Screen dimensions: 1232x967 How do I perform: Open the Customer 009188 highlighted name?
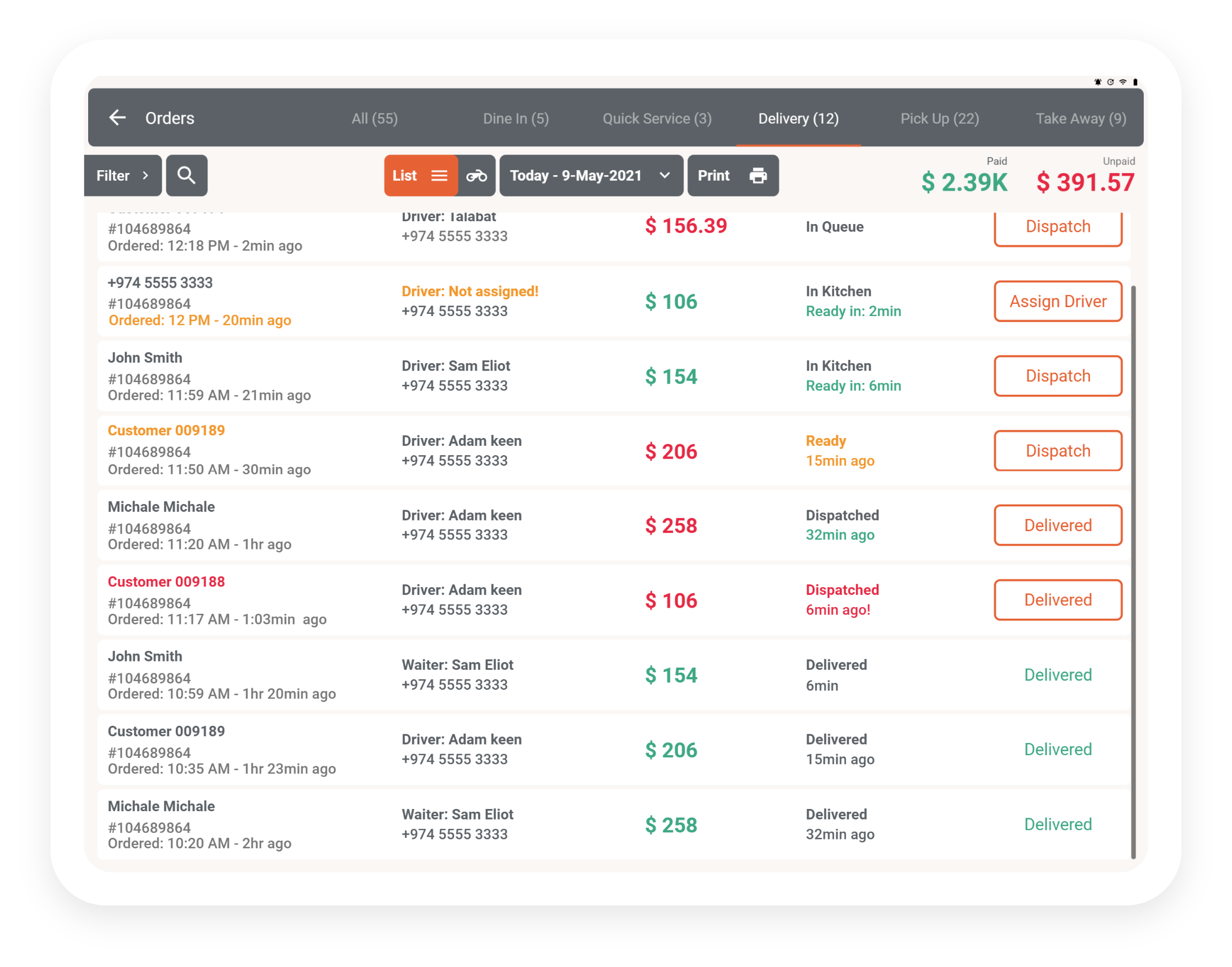pos(166,582)
